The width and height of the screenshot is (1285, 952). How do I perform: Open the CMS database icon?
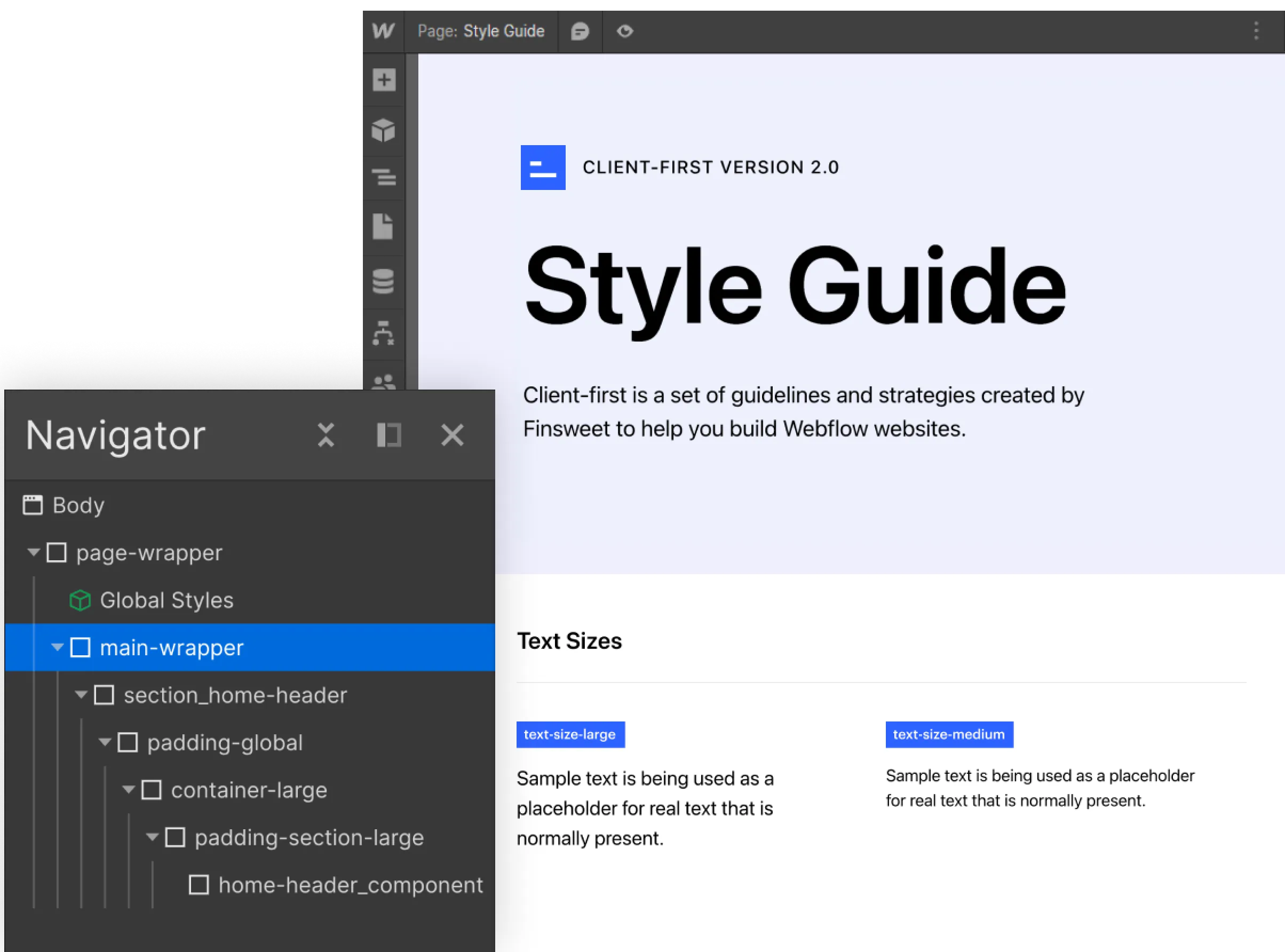pyautogui.click(x=383, y=281)
